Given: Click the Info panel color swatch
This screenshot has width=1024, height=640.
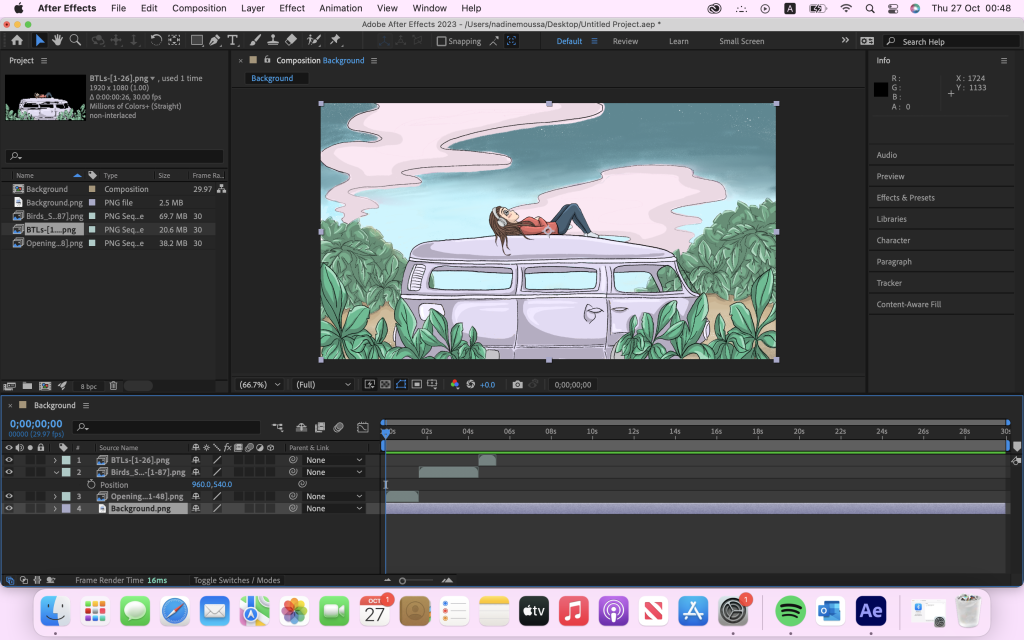Looking at the screenshot, I should click(x=880, y=89).
